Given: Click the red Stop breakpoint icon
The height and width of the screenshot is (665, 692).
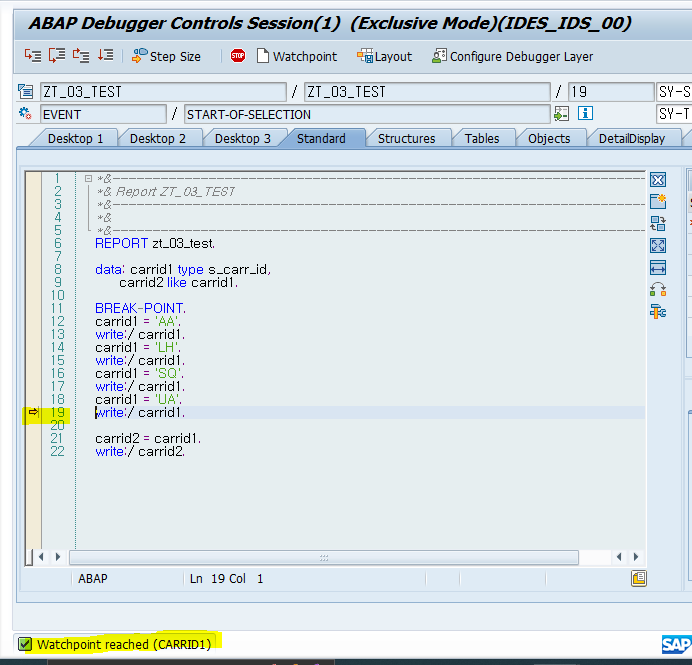Looking at the screenshot, I should click(238, 56).
